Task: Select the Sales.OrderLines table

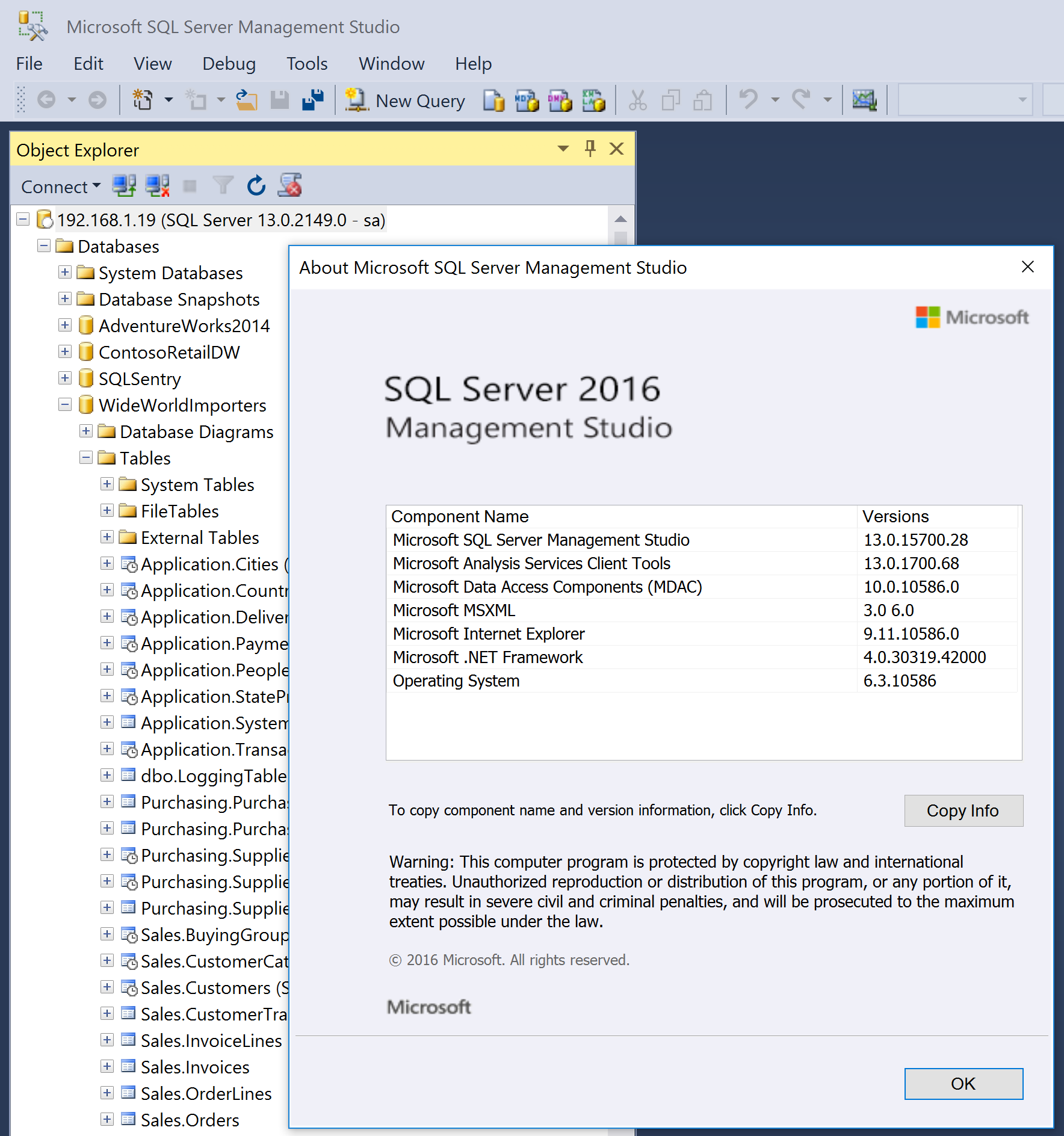Action: point(206,1093)
